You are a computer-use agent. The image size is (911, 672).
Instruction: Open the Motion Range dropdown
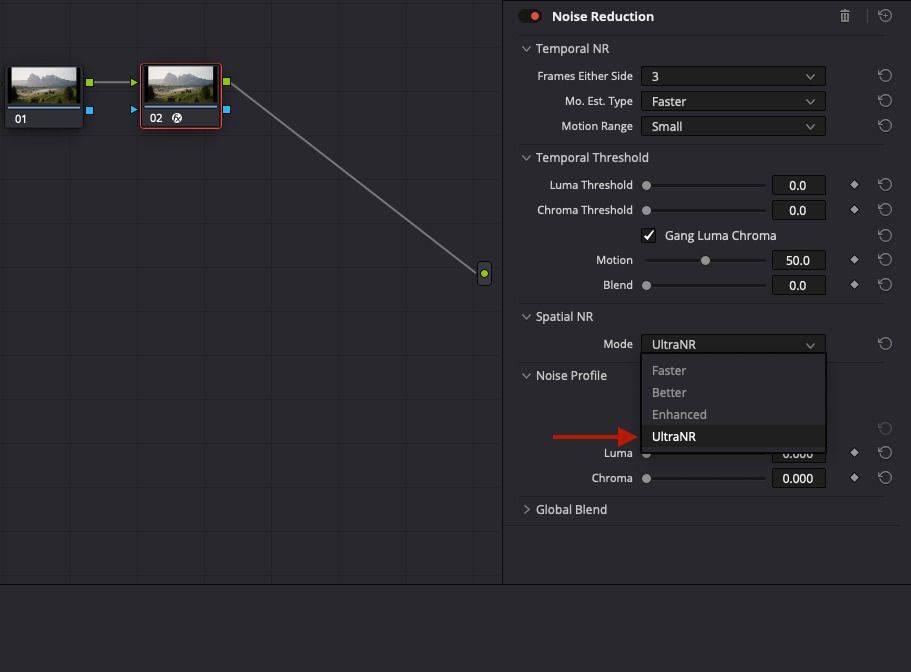732,126
